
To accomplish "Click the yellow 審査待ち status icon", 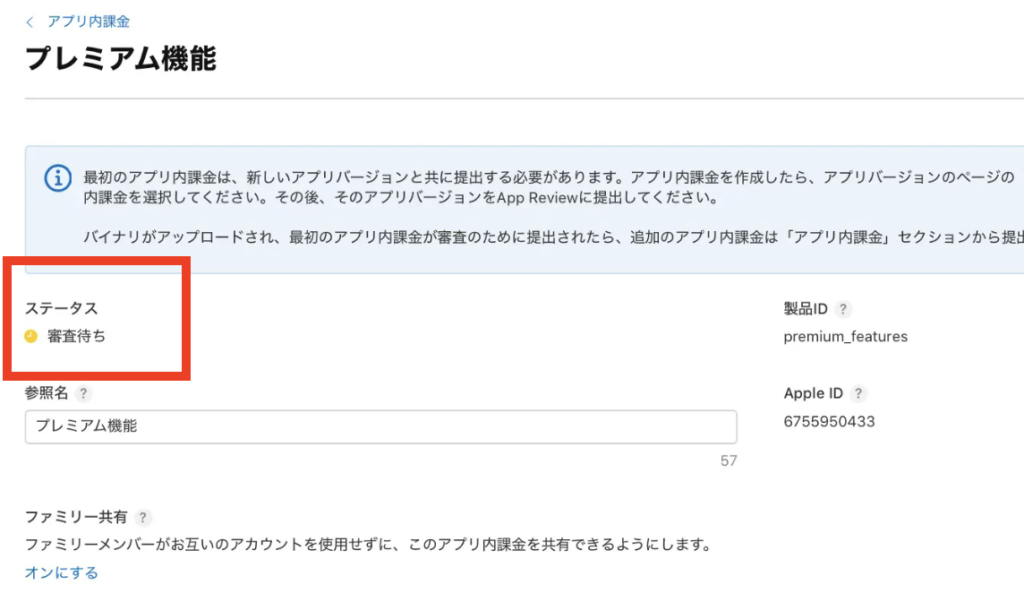I will click(31, 336).
